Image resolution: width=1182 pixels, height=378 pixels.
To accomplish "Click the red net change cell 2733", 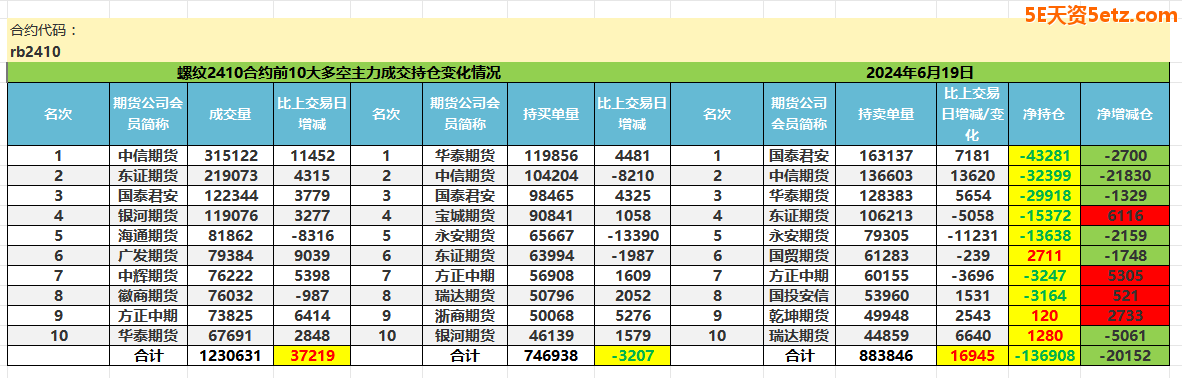I will [x=1125, y=315].
